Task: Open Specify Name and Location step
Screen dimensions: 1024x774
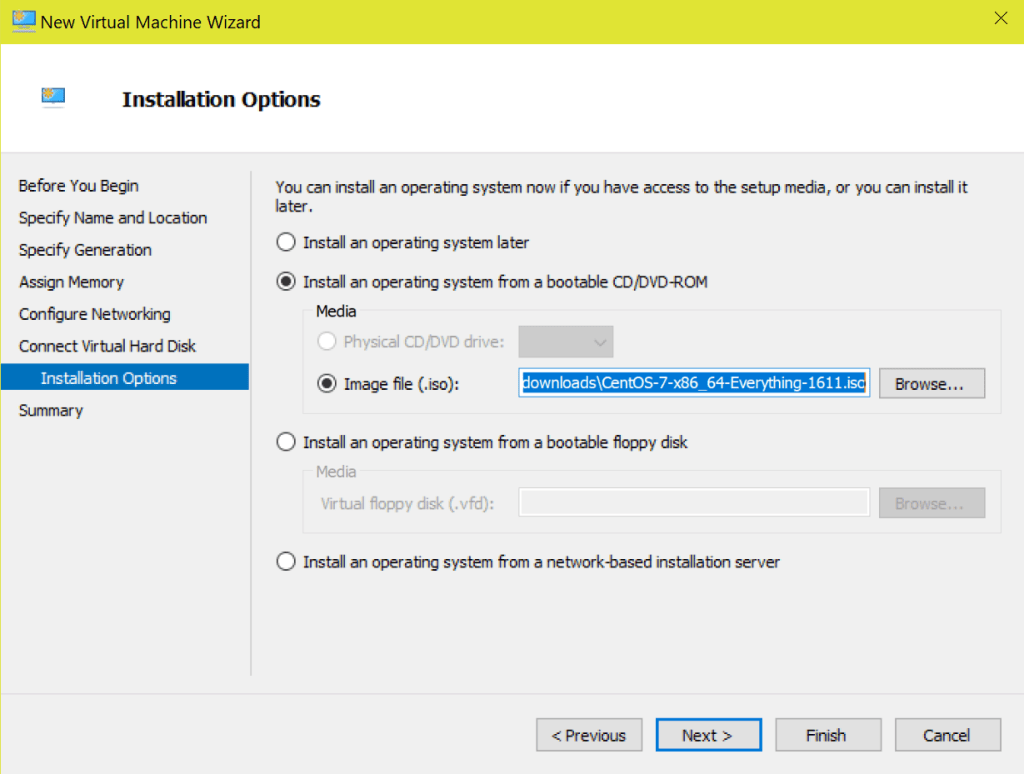Action: tap(112, 217)
